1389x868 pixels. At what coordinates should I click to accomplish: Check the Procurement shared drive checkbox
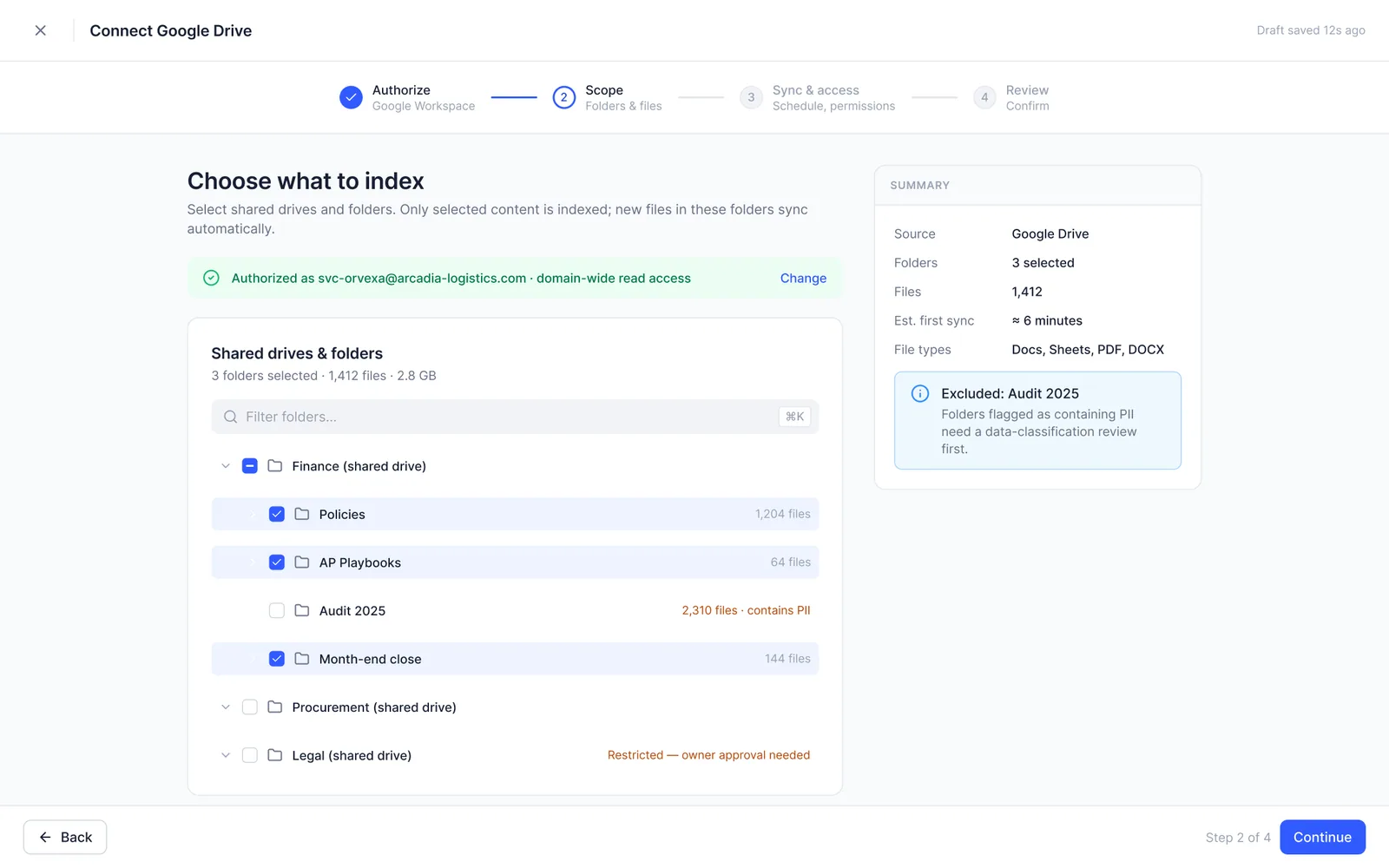(x=250, y=707)
